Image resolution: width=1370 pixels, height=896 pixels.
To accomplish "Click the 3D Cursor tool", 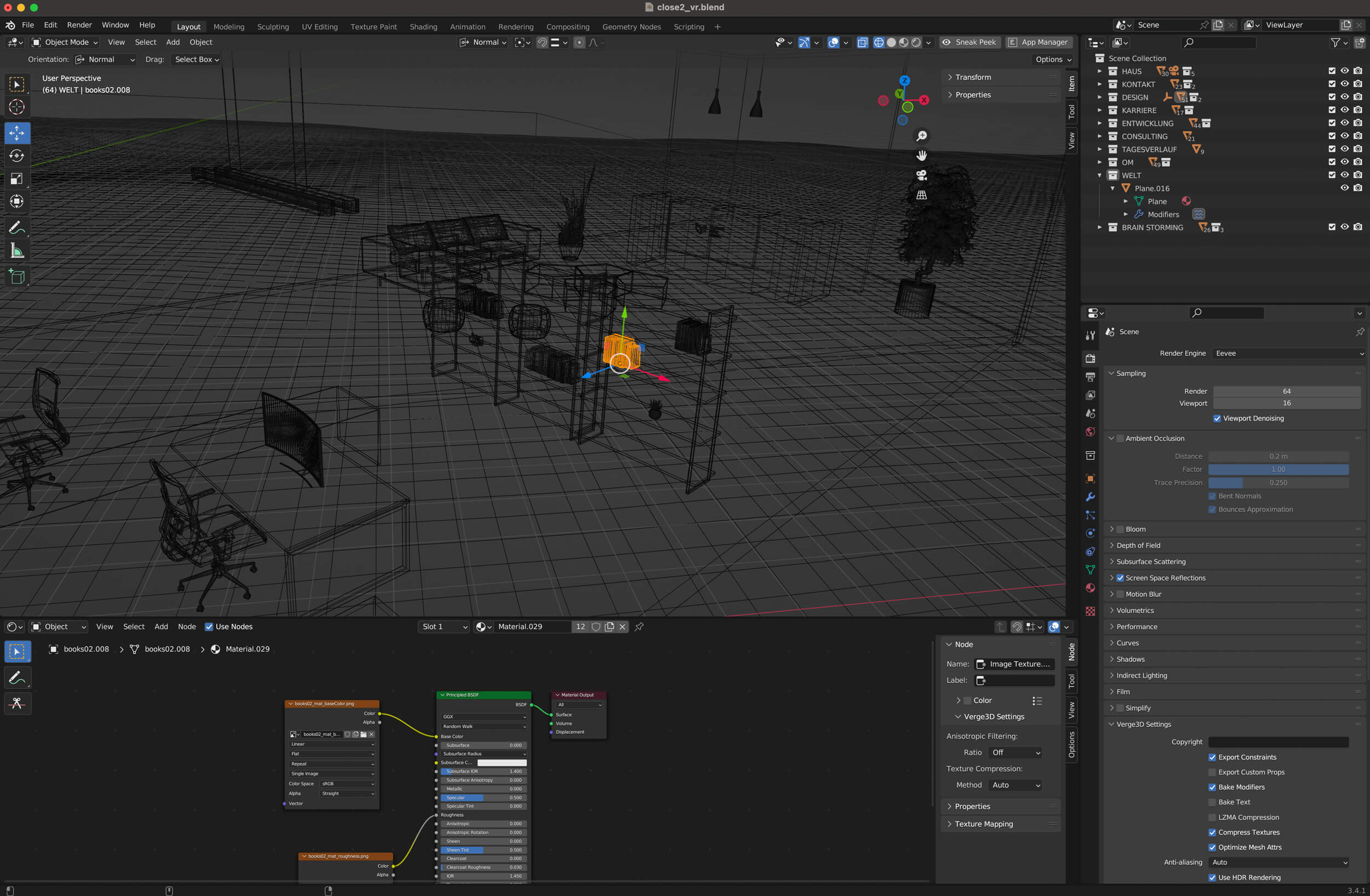I will point(16,107).
